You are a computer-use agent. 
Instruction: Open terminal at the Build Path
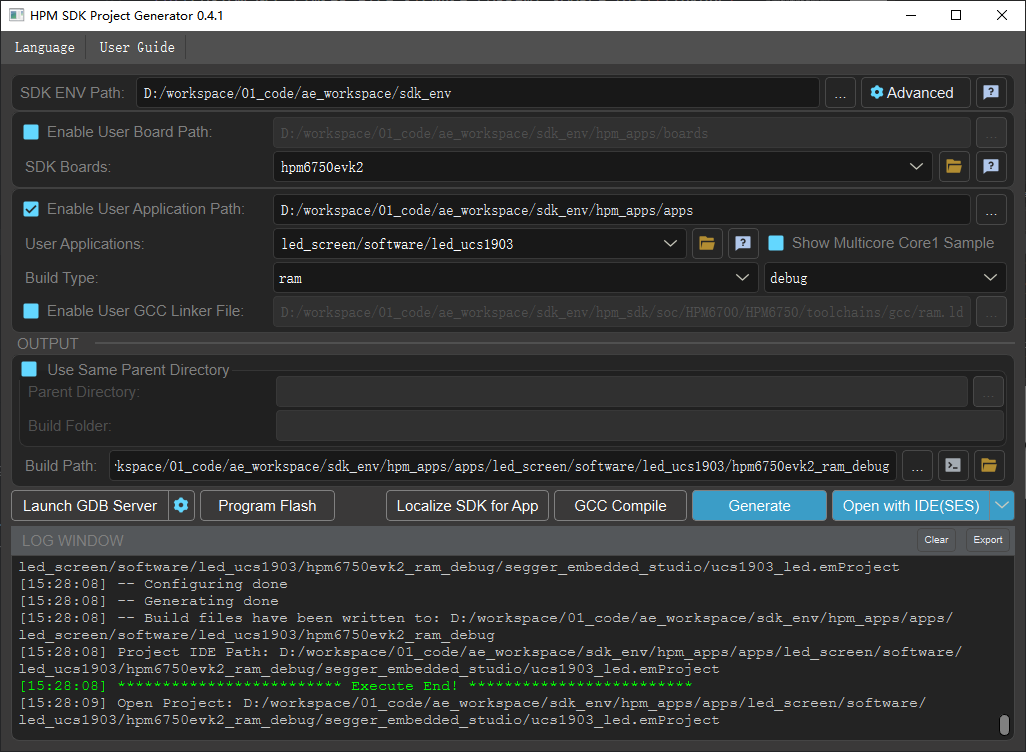point(953,466)
